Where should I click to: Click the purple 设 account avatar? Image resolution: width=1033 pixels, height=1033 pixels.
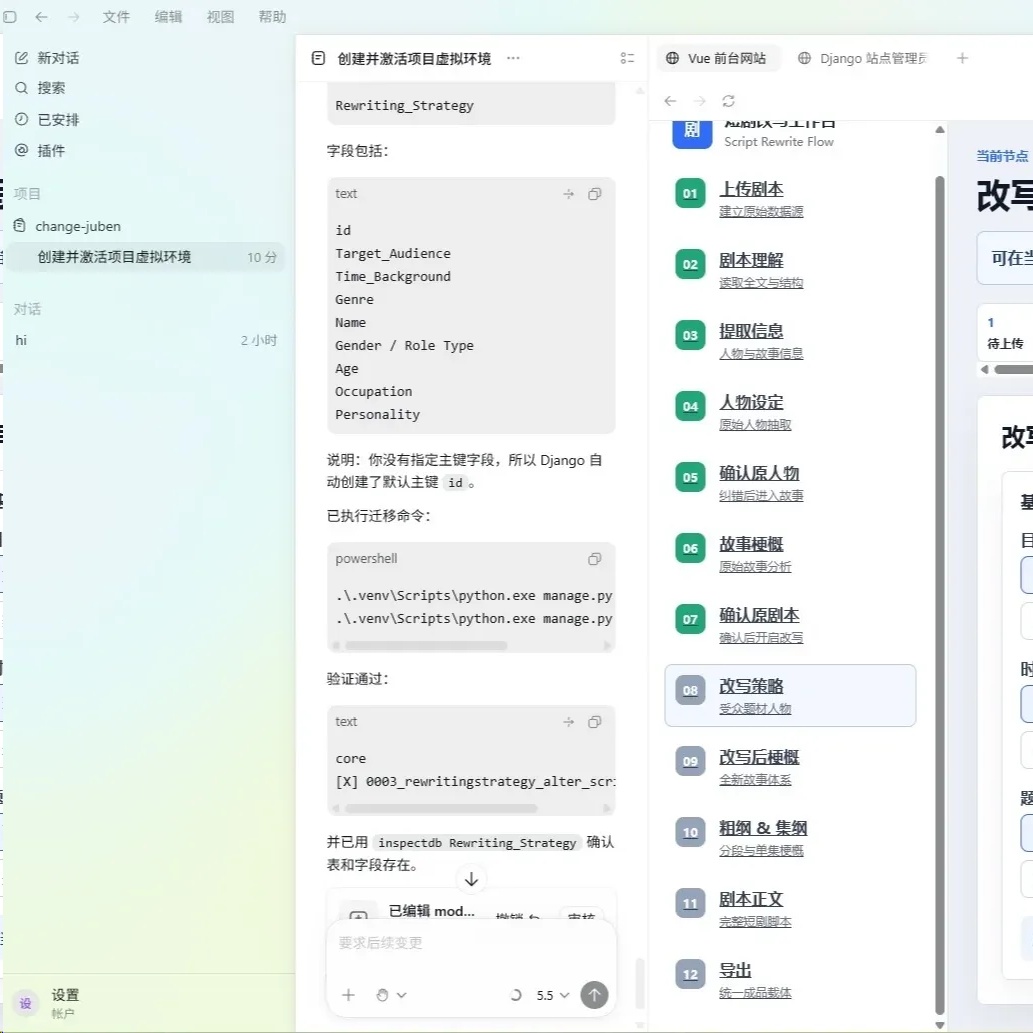[x=26, y=1003]
